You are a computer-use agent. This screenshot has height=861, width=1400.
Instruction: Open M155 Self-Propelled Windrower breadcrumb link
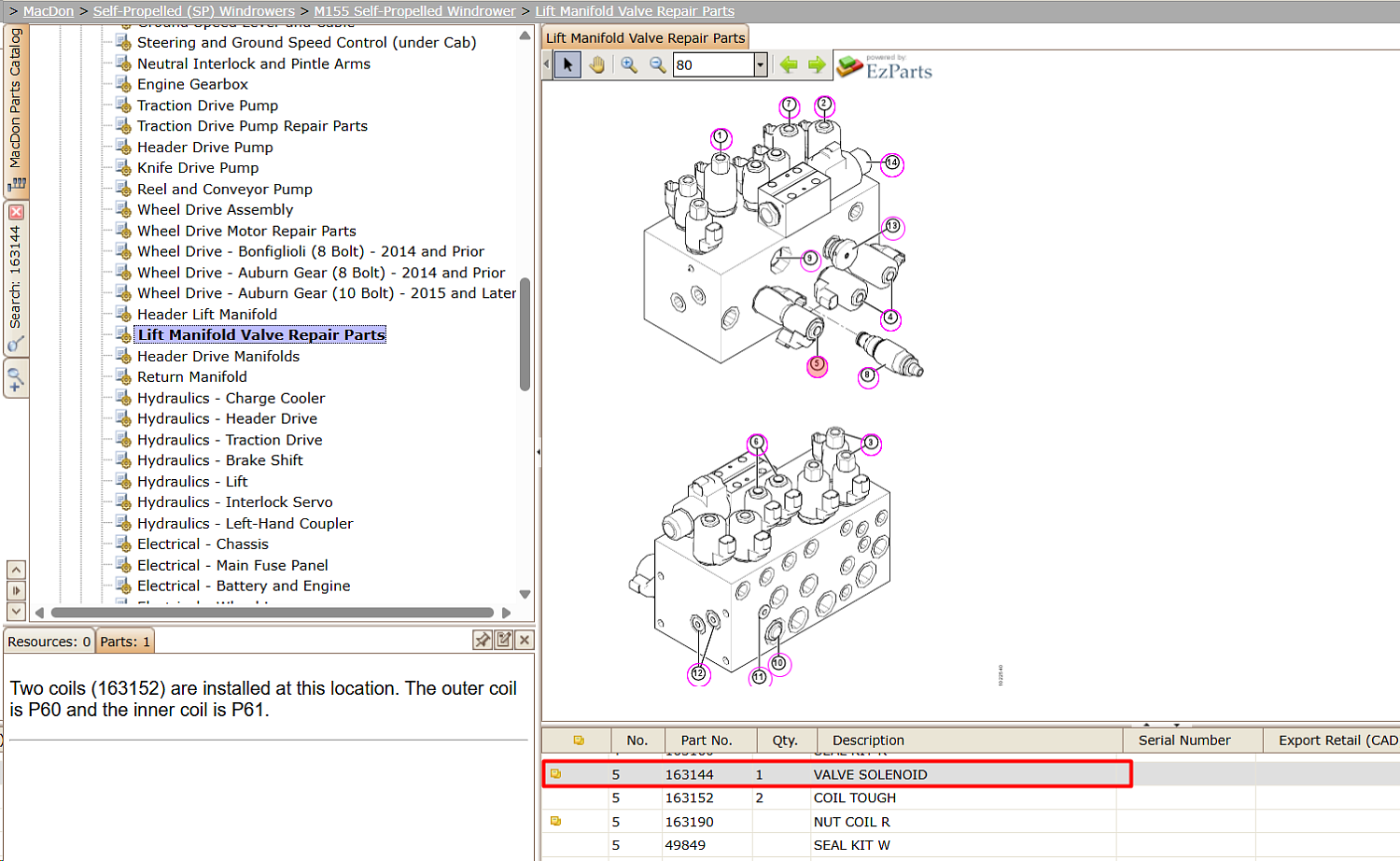(x=414, y=11)
